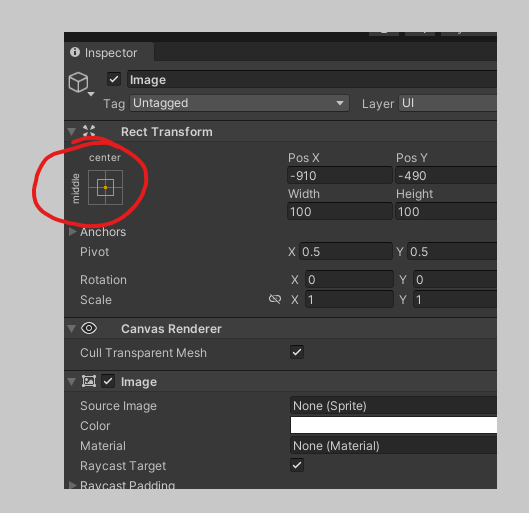The width and height of the screenshot is (529, 513).
Task: Open the Tag dropdown showing Untagged
Action: point(239,103)
